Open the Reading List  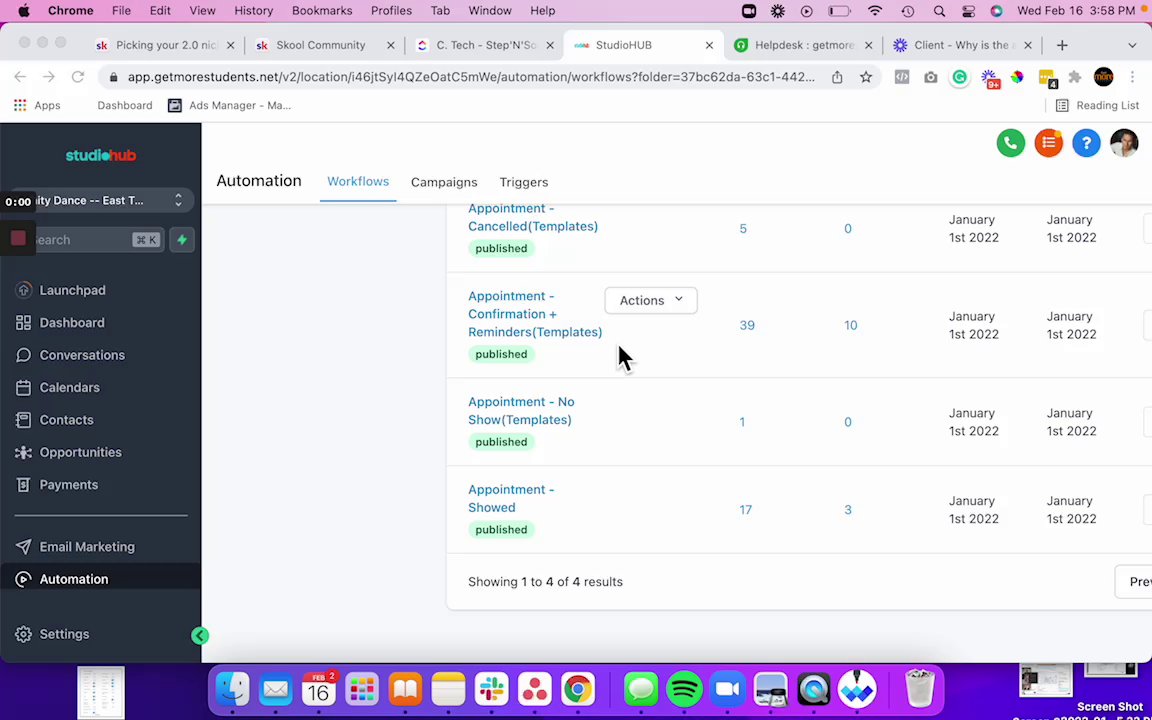point(1097,106)
